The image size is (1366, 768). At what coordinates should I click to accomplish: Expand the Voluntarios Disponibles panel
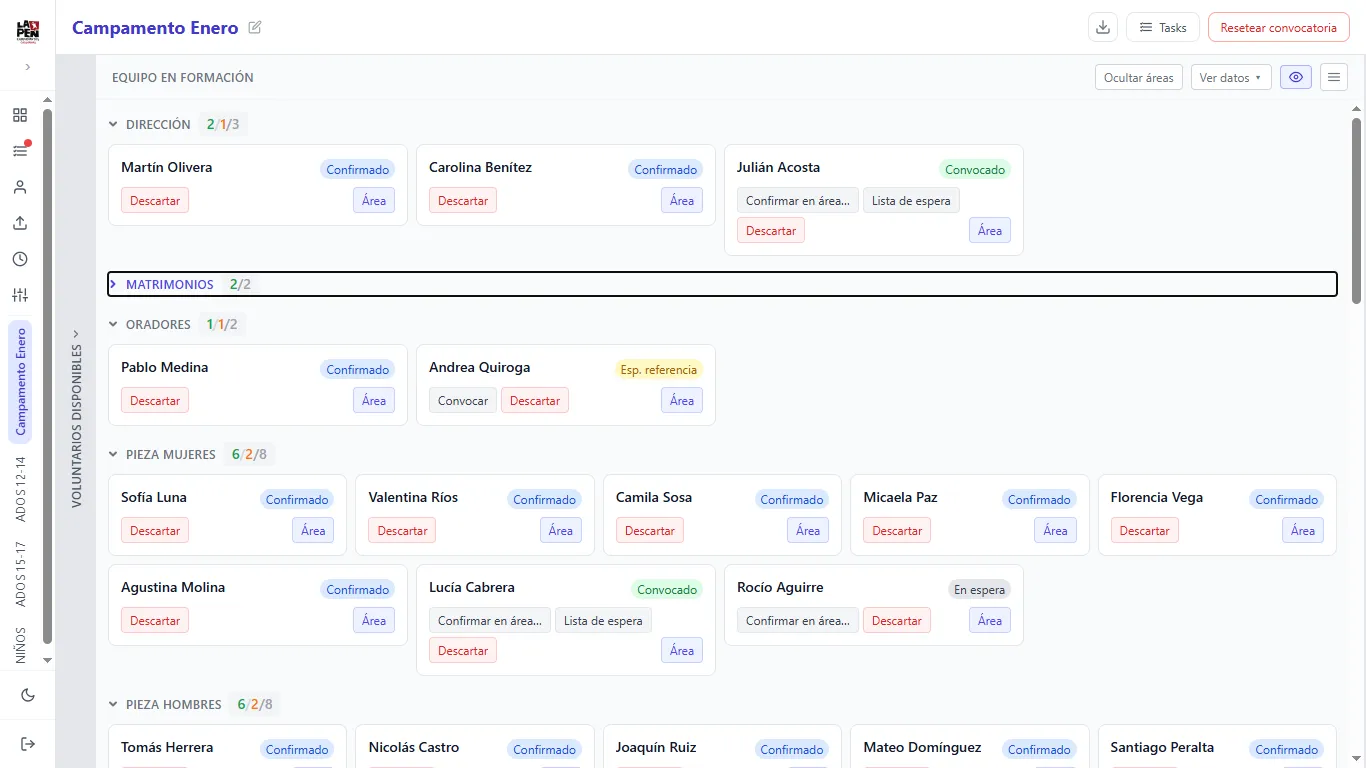tap(76, 418)
